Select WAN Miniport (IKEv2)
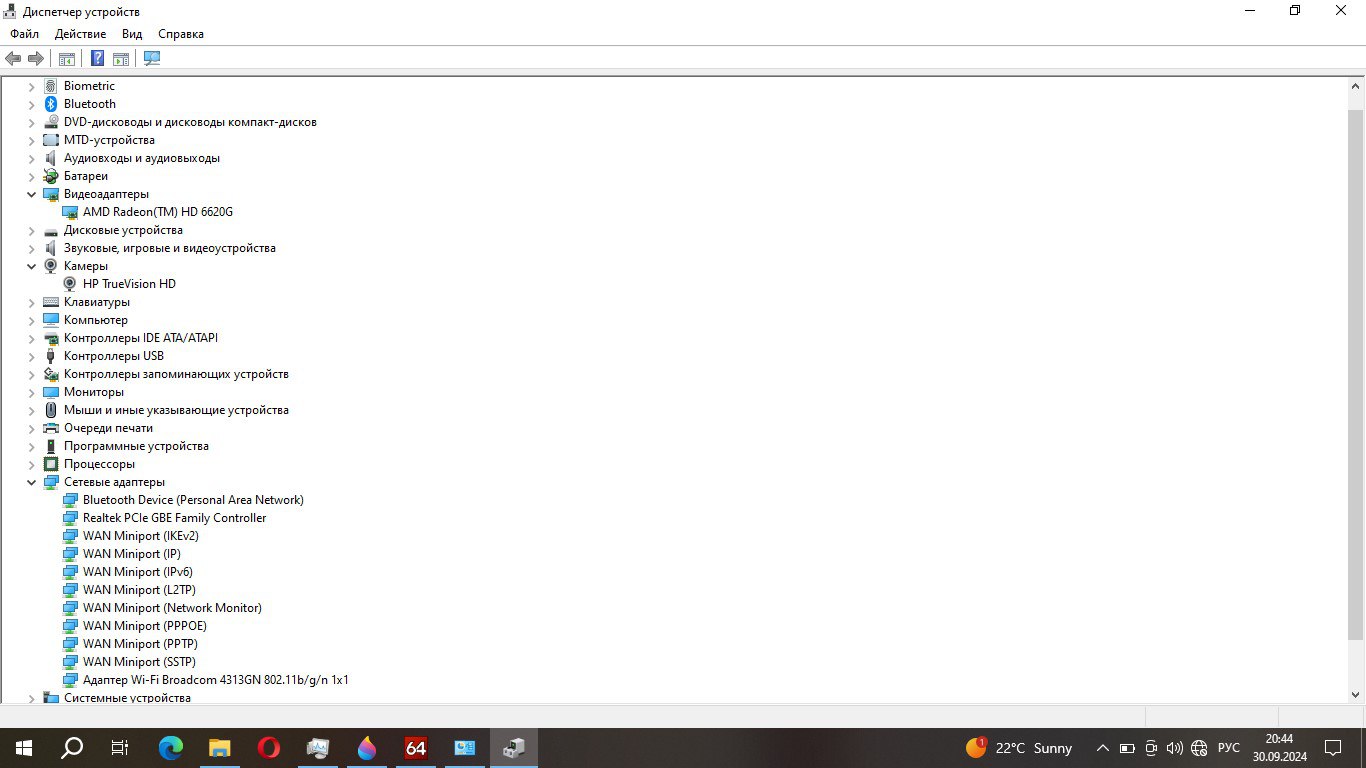Image resolution: width=1366 pixels, height=768 pixels. click(x=141, y=536)
